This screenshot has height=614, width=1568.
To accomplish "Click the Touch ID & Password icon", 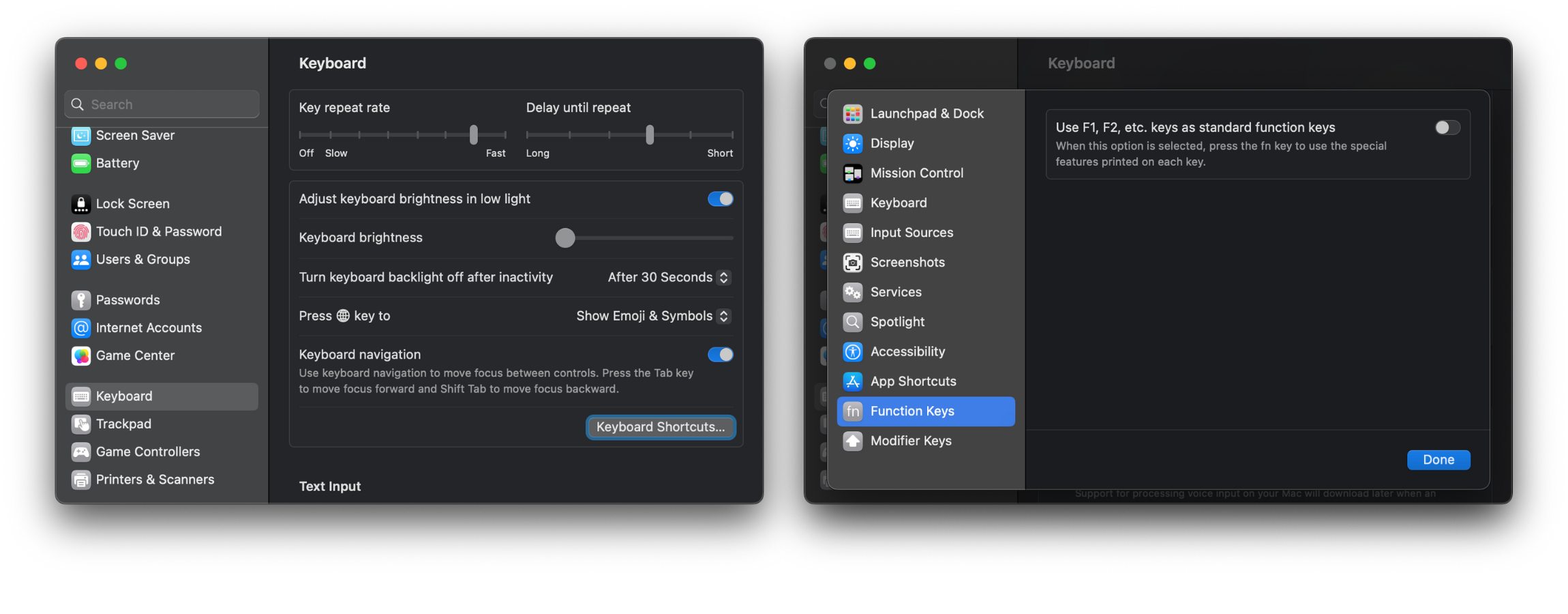I will [81, 232].
